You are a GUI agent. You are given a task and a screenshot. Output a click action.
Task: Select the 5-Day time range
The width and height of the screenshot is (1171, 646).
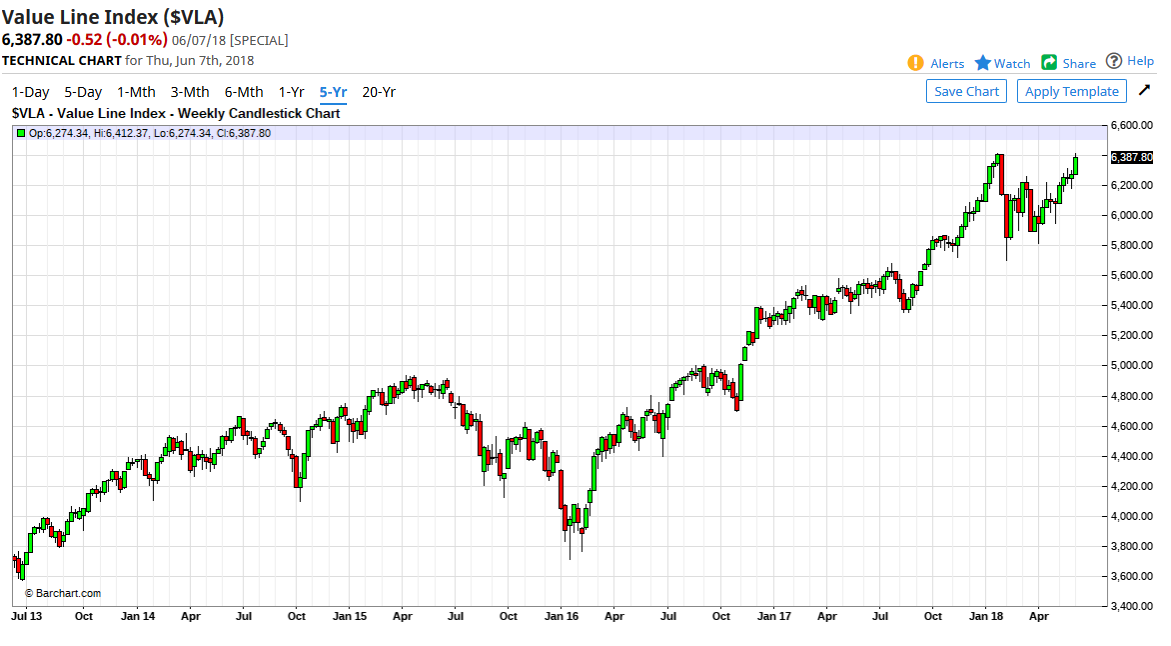pos(83,92)
